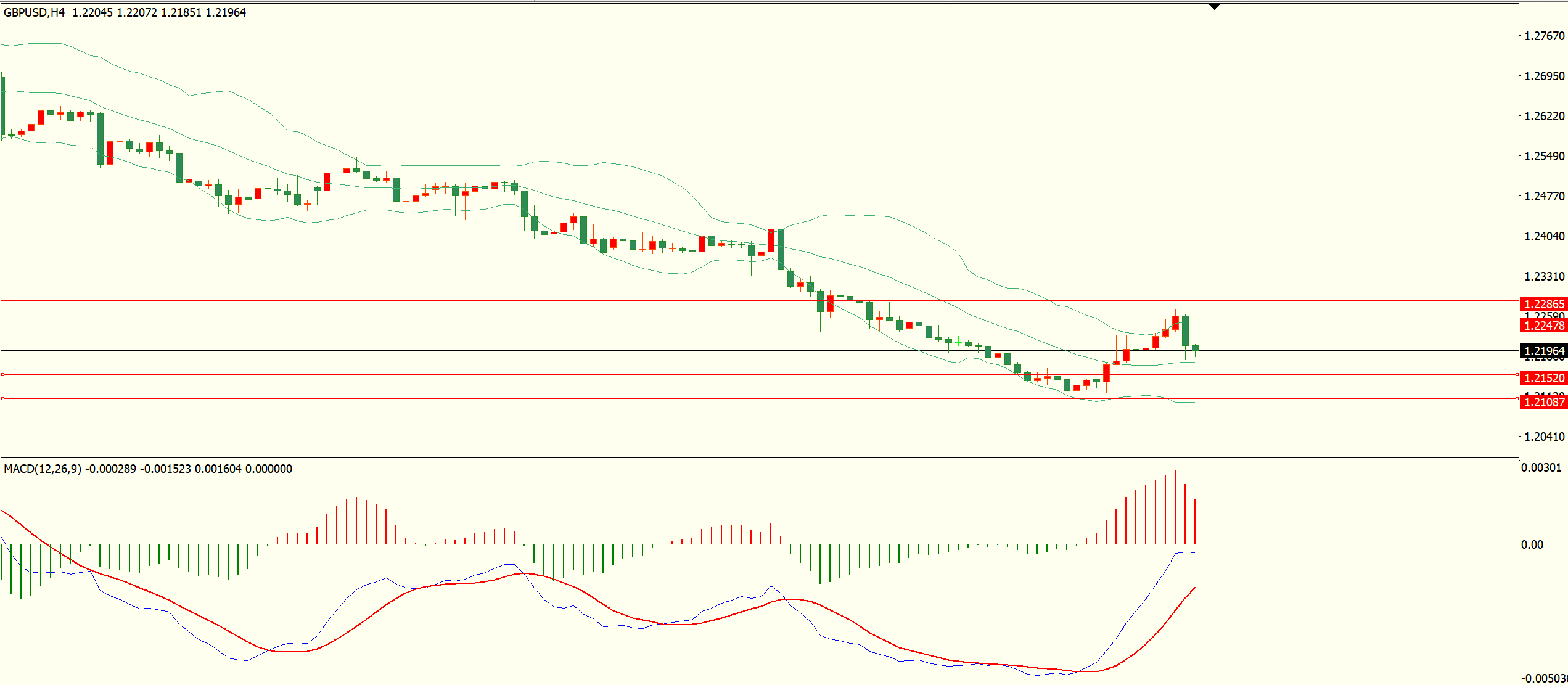Click the current price label 1.21964
Screen dimensions: 1568x685
[x=1543, y=351]
